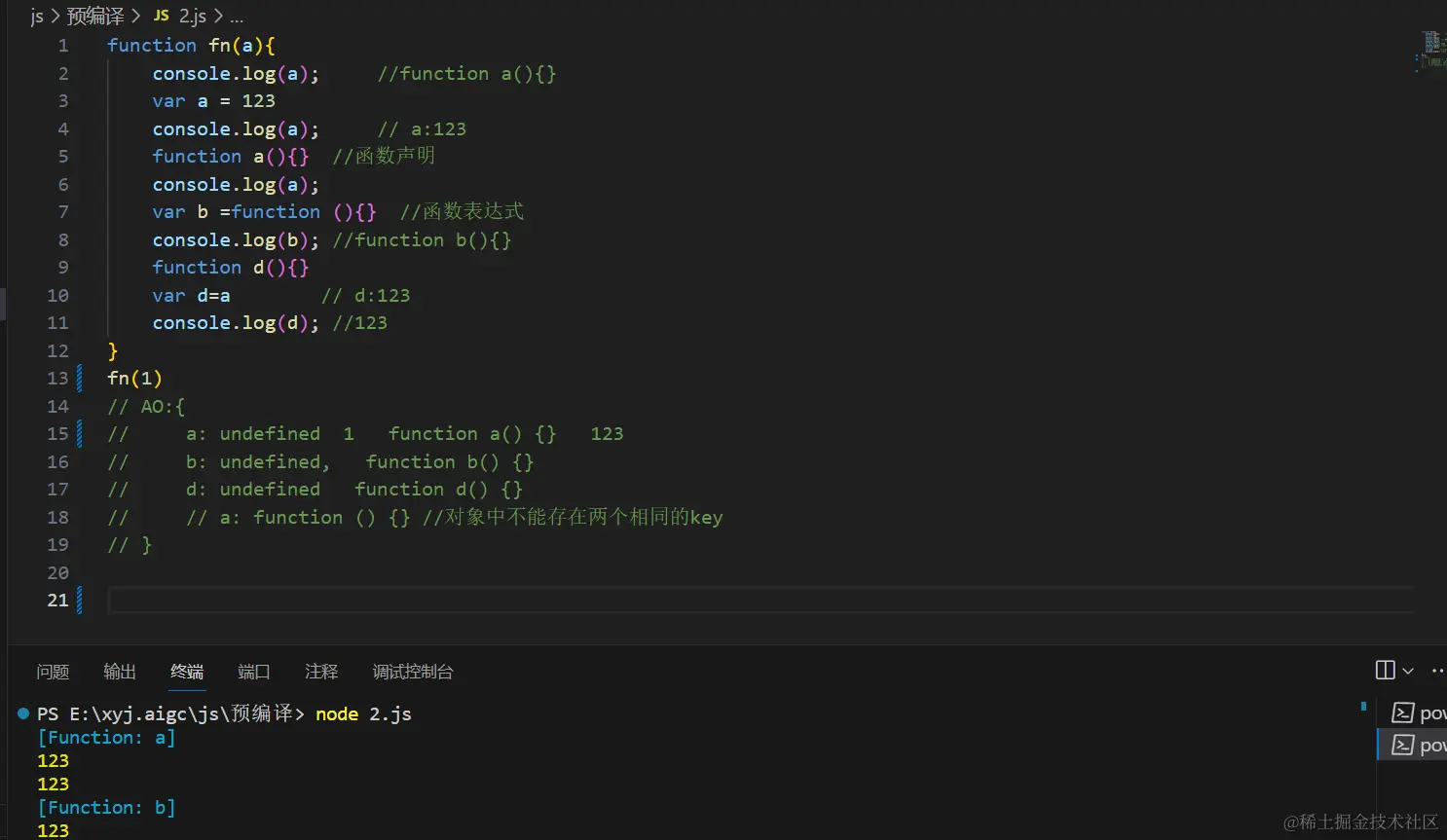This screenshot has width=1447, height=840.
Task: Click 'b: undefined,' comment on line 16
Action: coord(258,462)
